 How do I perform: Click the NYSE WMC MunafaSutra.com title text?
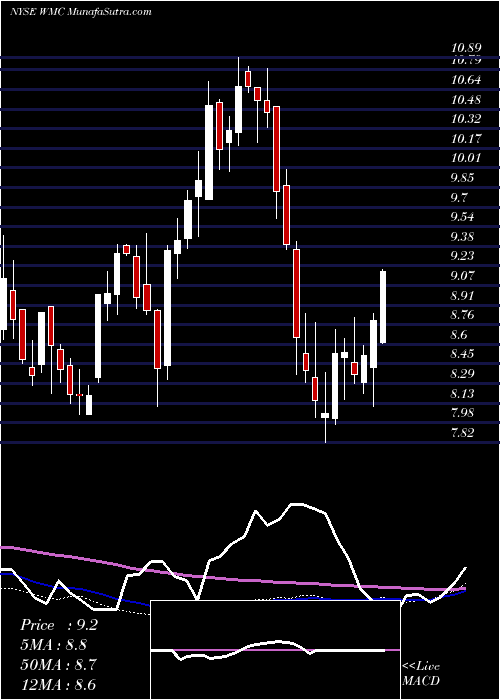coord(81,12)
